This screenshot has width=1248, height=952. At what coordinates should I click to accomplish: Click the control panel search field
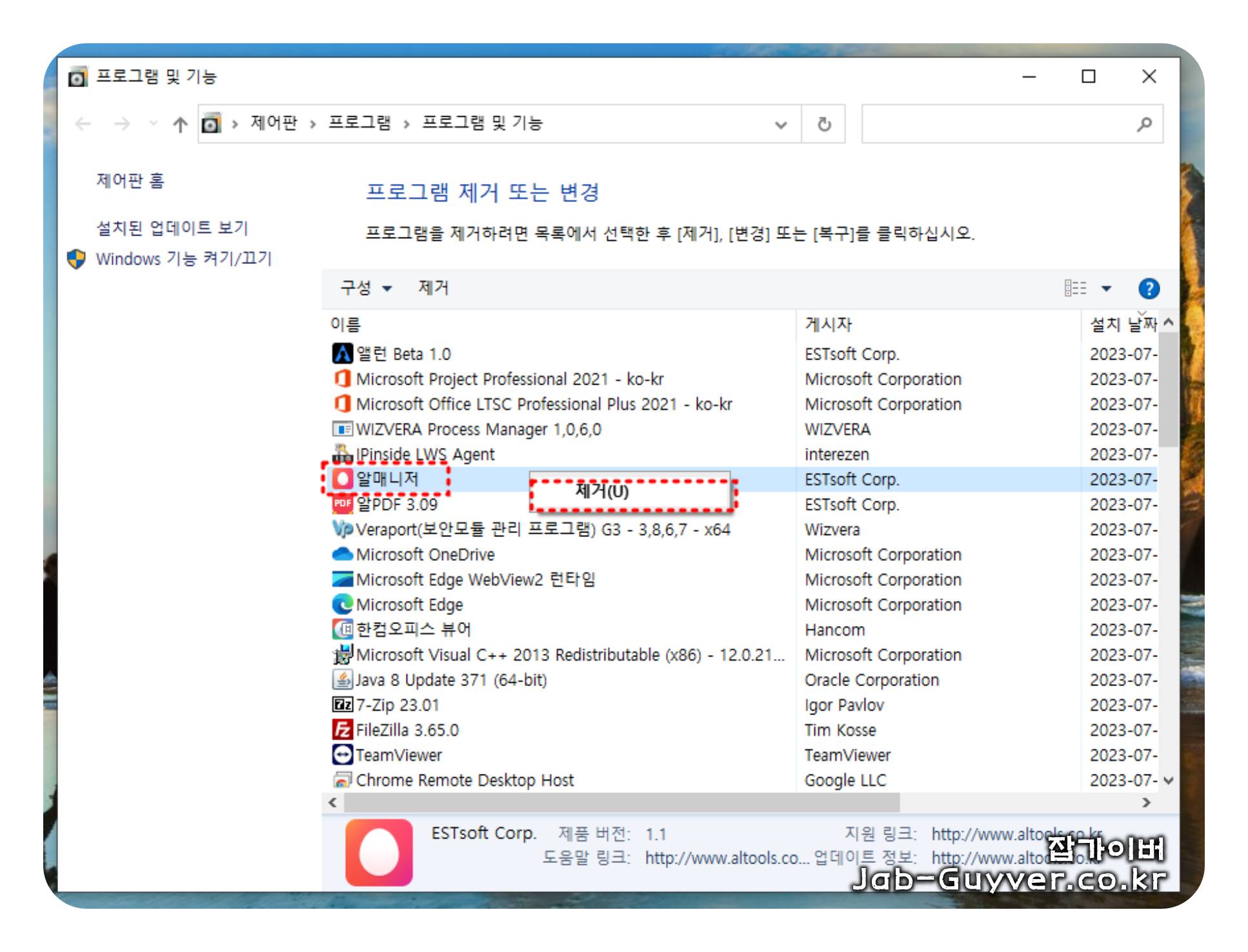coord(998,124)
